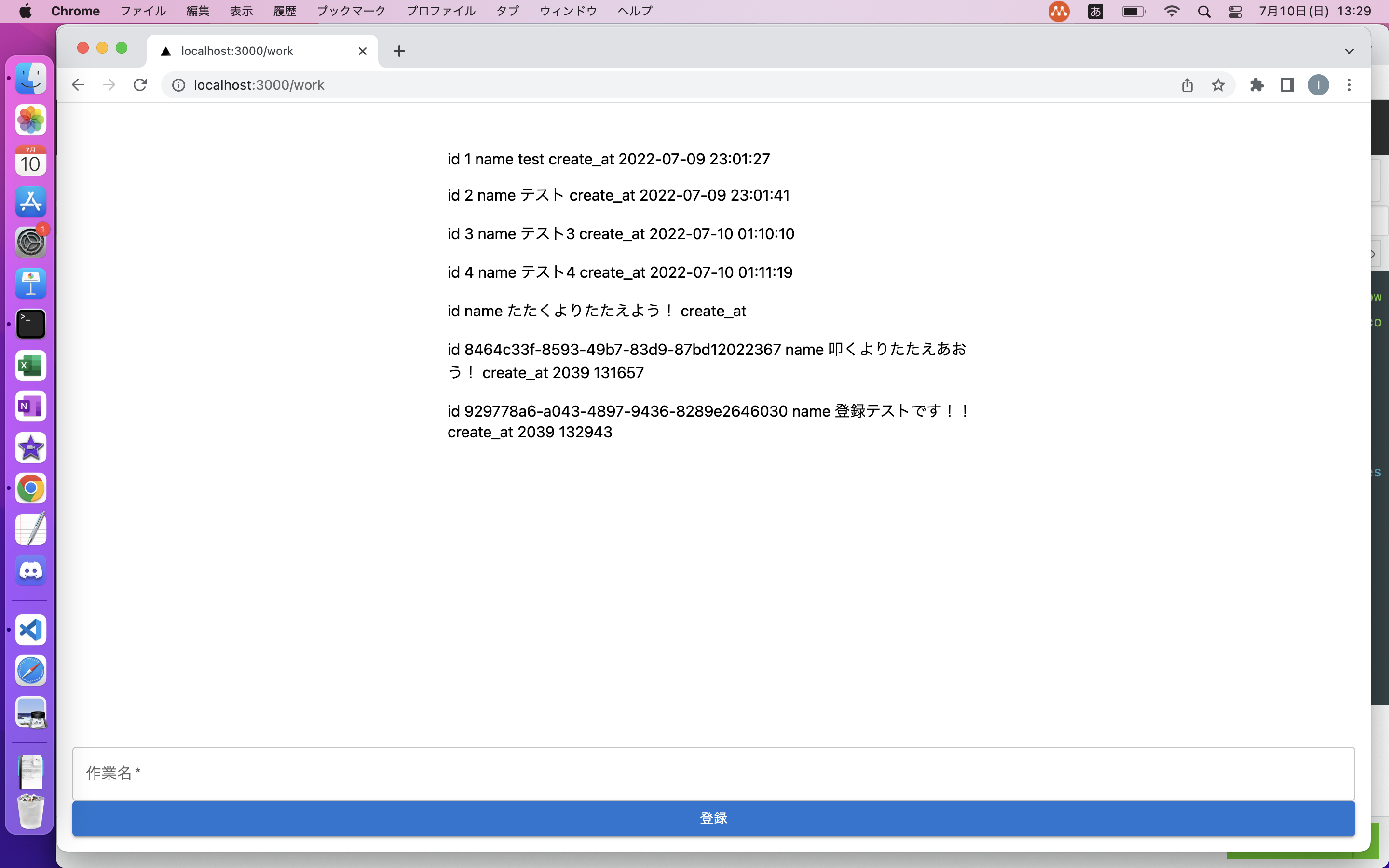Image resolution: width=1389 pixels, height=868 pixels.
Task: Click the browser reload button
Action: 140,85
